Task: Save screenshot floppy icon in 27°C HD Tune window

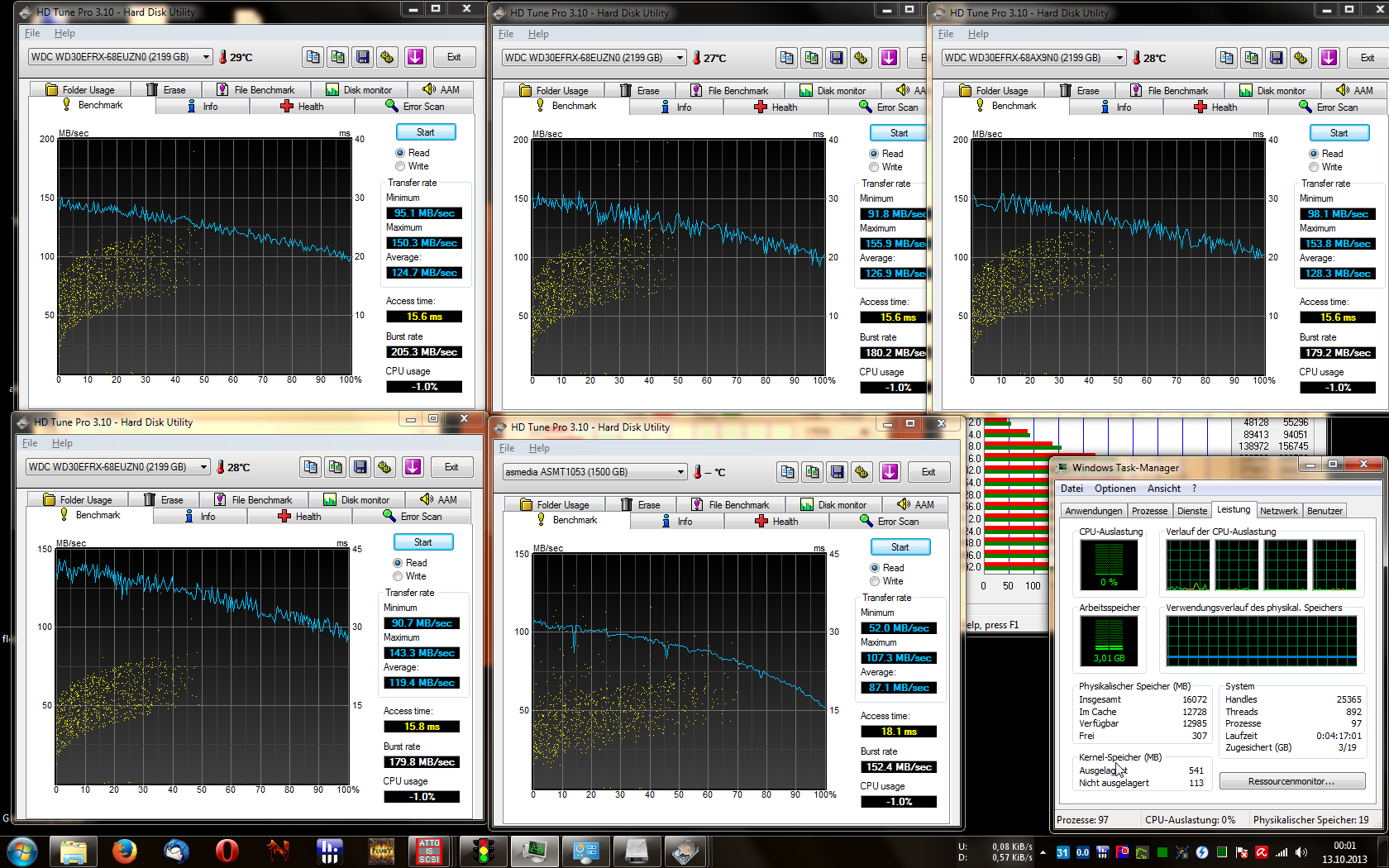Action: [x=837, y=58]
